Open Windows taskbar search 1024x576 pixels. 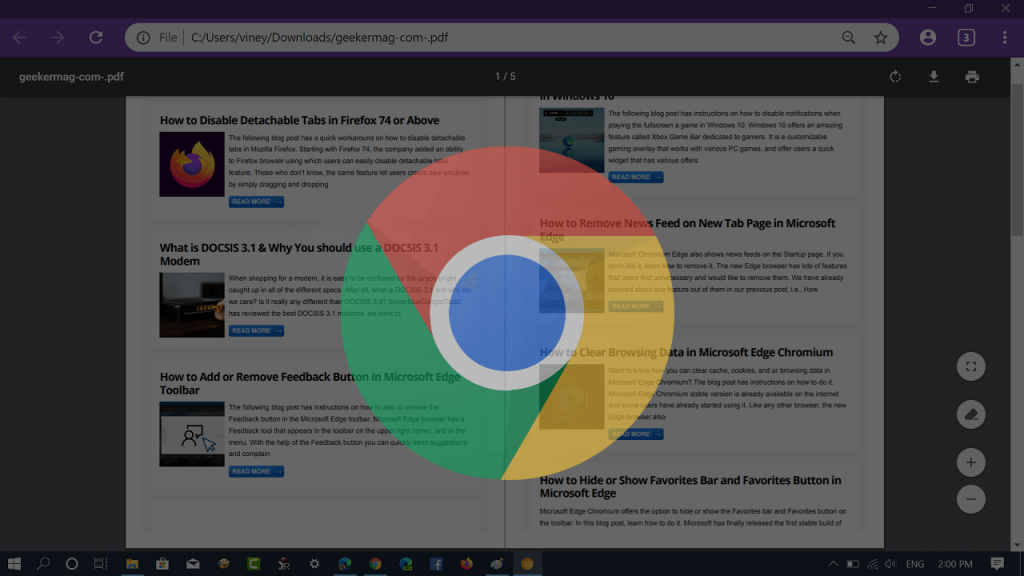[43, 564]
